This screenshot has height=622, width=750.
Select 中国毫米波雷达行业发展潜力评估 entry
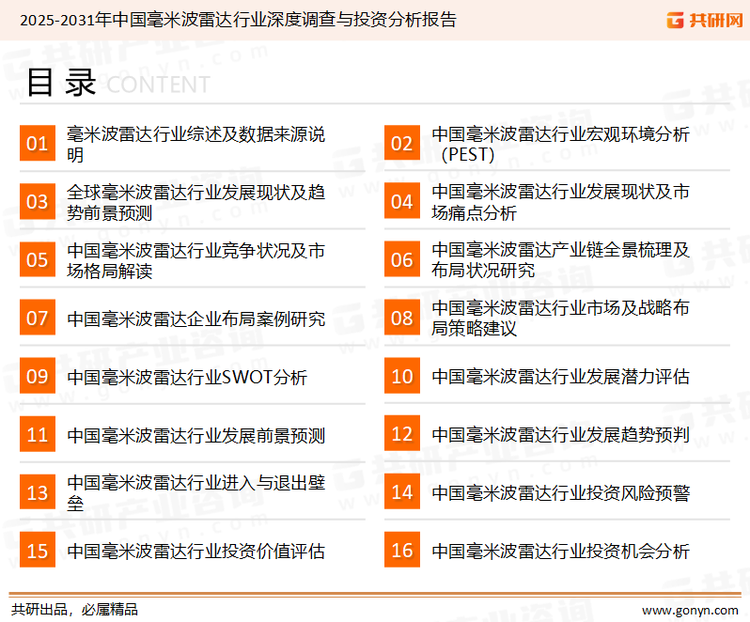tap(560, 377)
